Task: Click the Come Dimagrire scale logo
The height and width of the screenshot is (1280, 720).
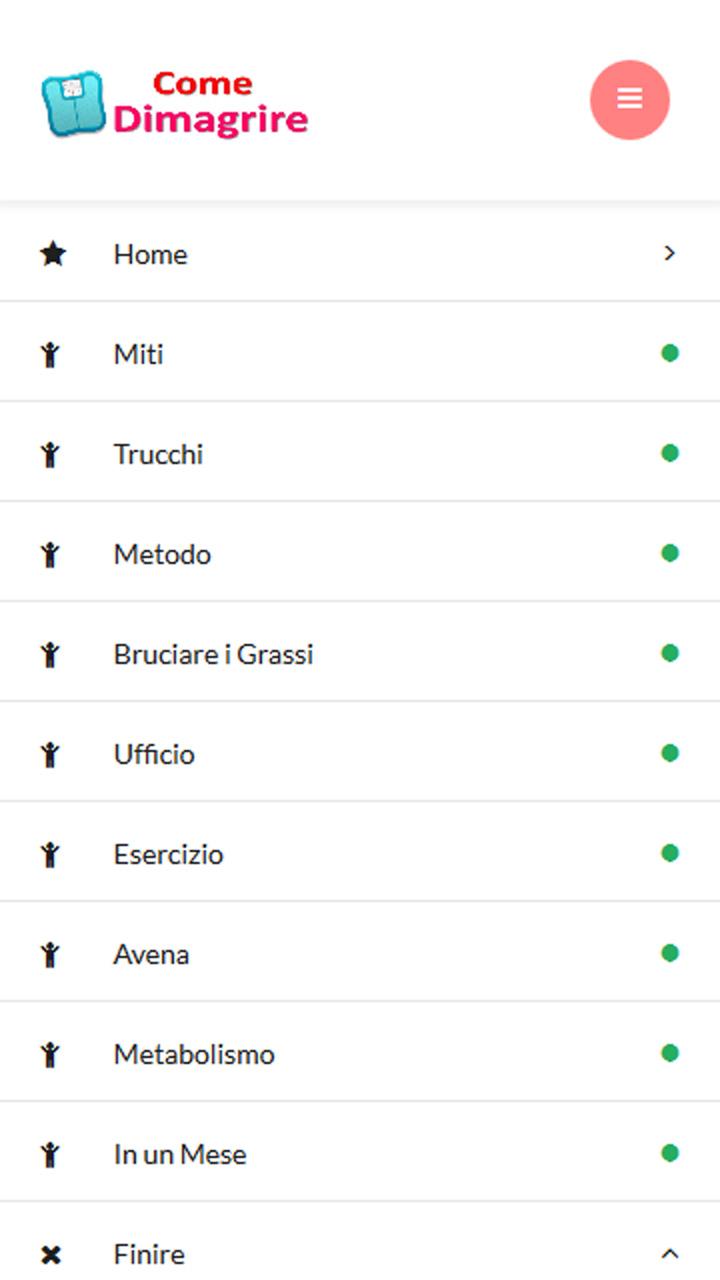Action: pos(175,103)
